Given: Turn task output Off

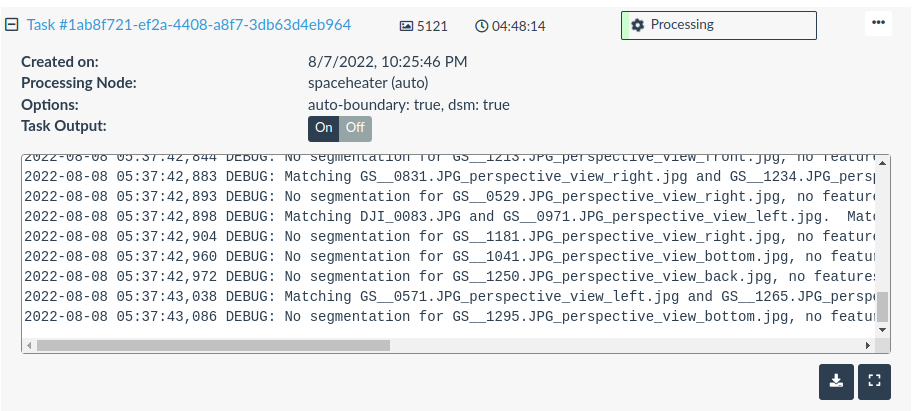Looking at the screenshot, I should (x=355, y=129).
